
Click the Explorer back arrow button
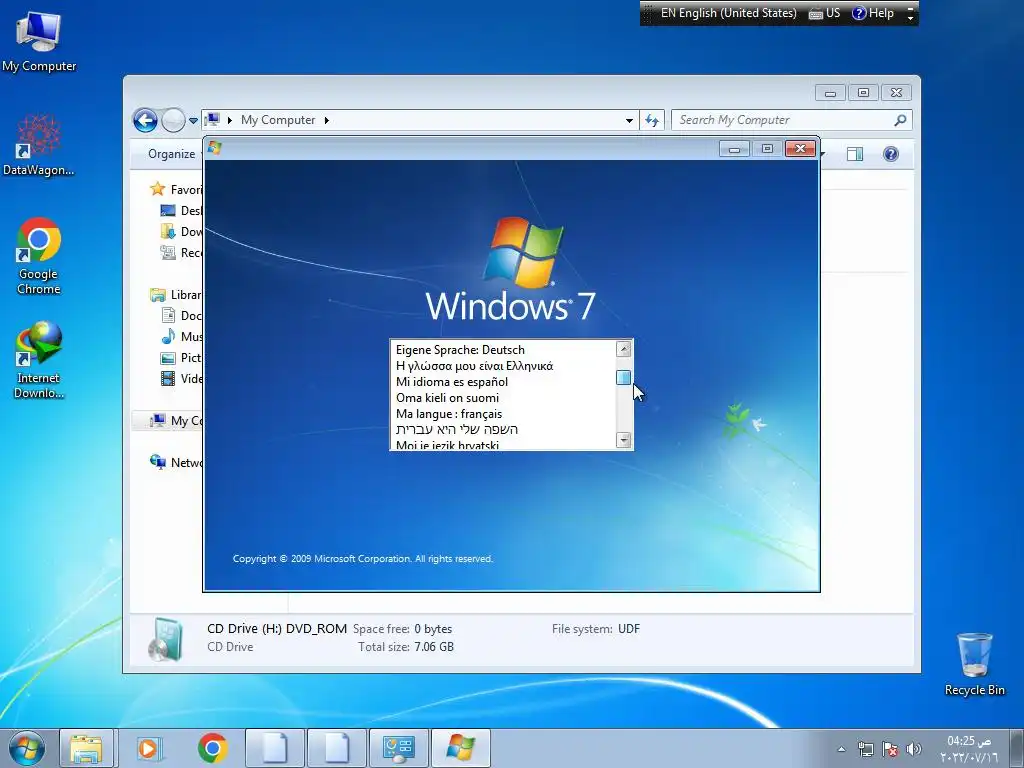click(x=145, y=120)
